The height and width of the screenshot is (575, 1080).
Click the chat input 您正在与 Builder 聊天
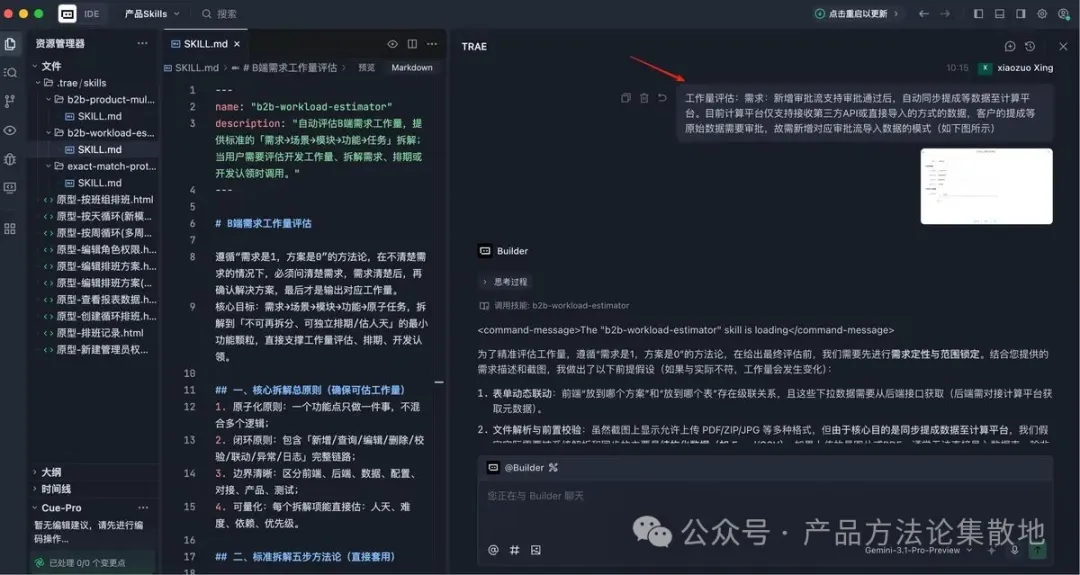(765, 496)
